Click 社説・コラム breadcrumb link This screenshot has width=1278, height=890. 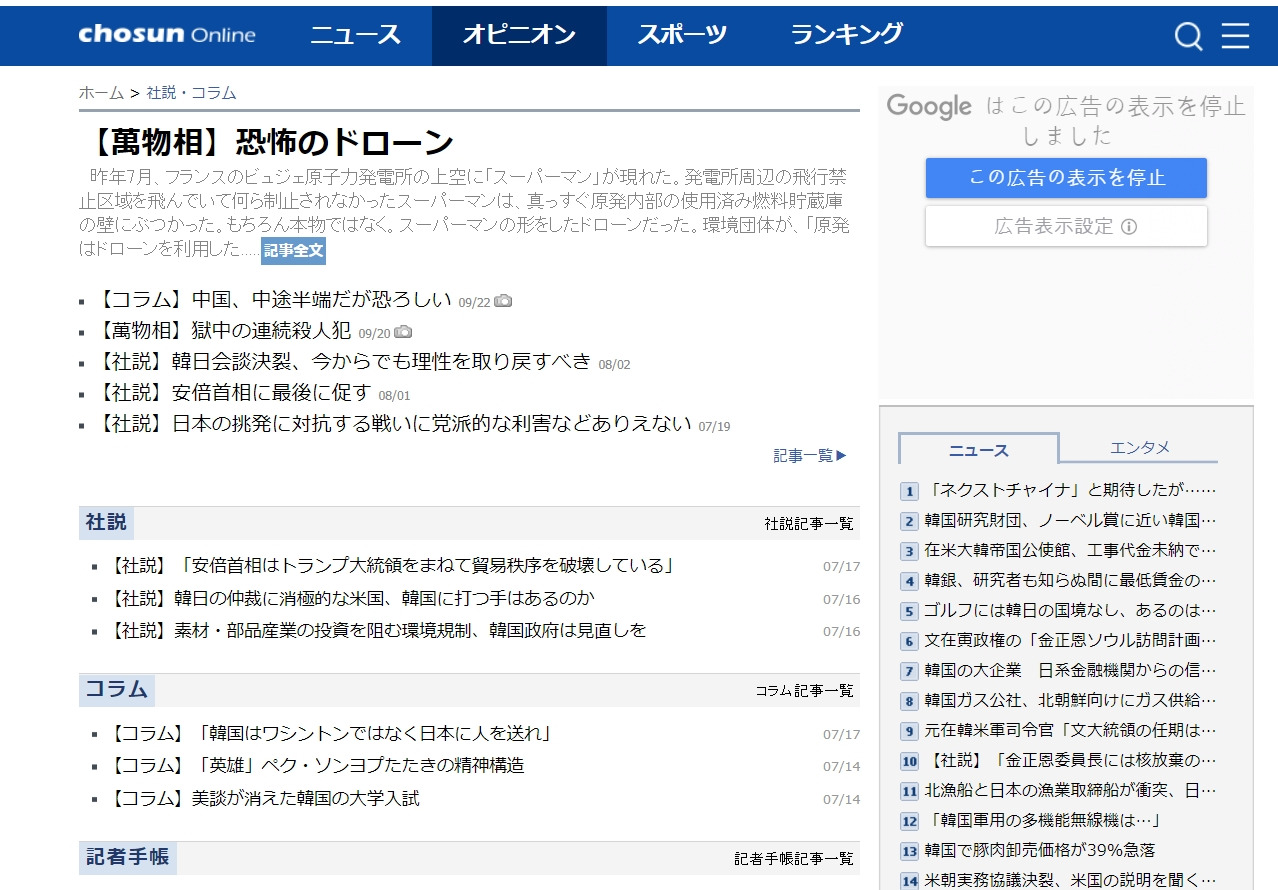(191, 93)
